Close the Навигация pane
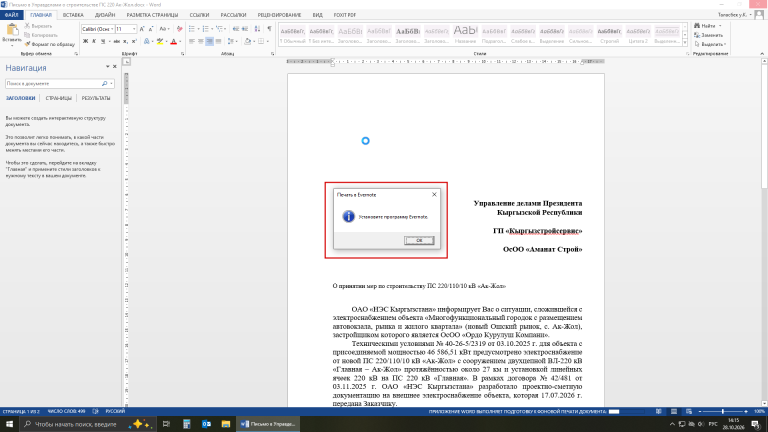This screenshot has height=432, width=768. point(115,67)
